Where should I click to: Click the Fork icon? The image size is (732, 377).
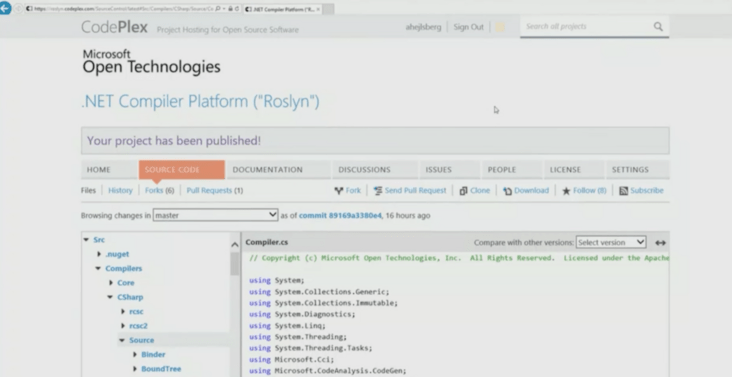pos(339,190)
